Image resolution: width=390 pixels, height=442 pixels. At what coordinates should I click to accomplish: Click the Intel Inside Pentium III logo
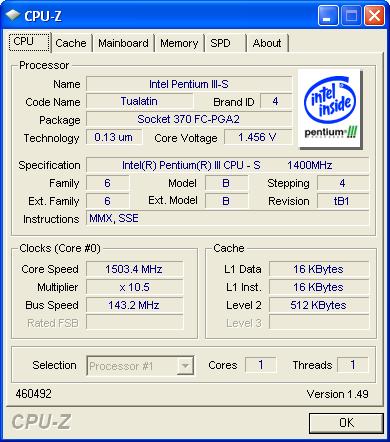(329, 109)
